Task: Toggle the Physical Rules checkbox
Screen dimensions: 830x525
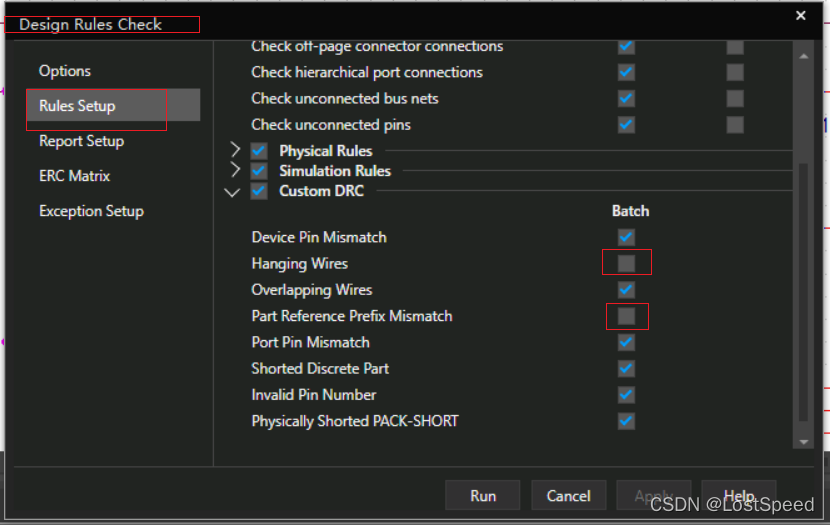Action: click(259, 151)
